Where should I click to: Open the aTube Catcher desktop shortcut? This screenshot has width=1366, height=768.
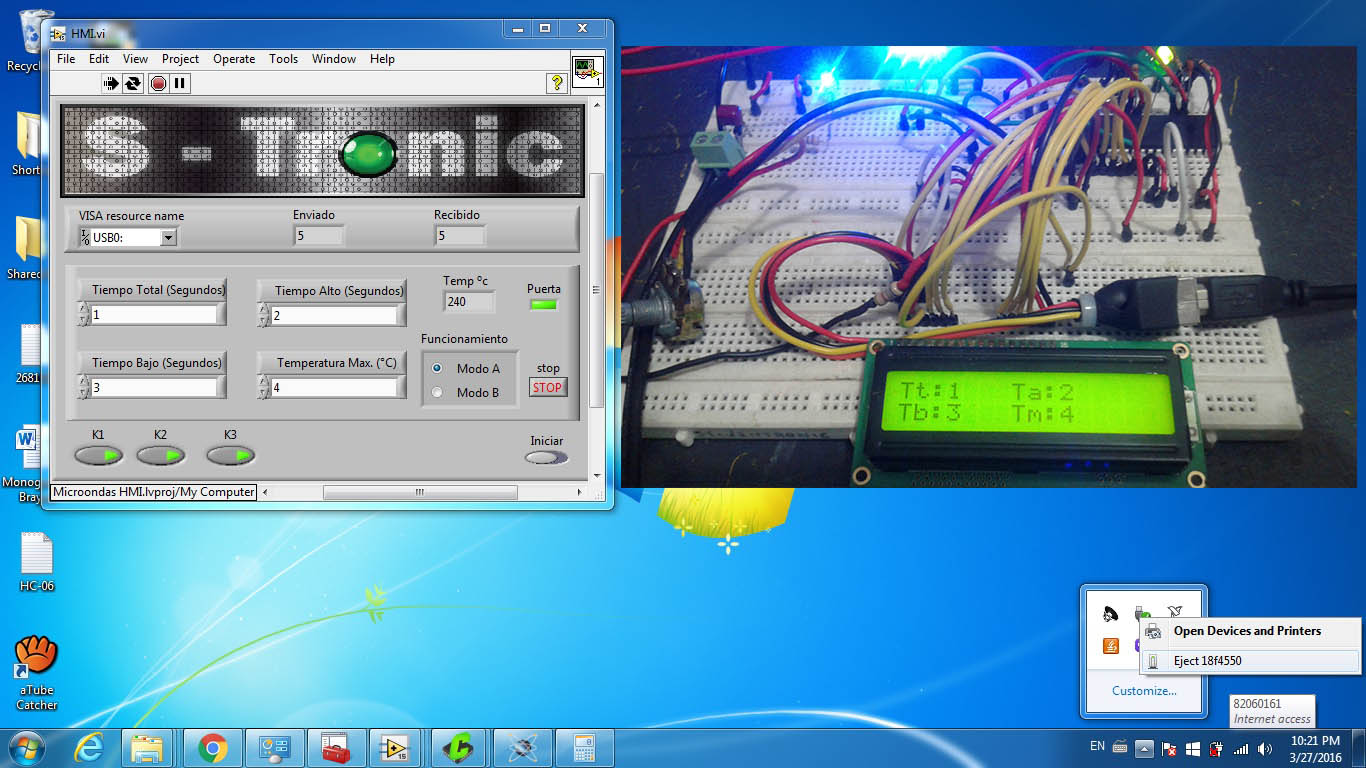pos(36,672)
